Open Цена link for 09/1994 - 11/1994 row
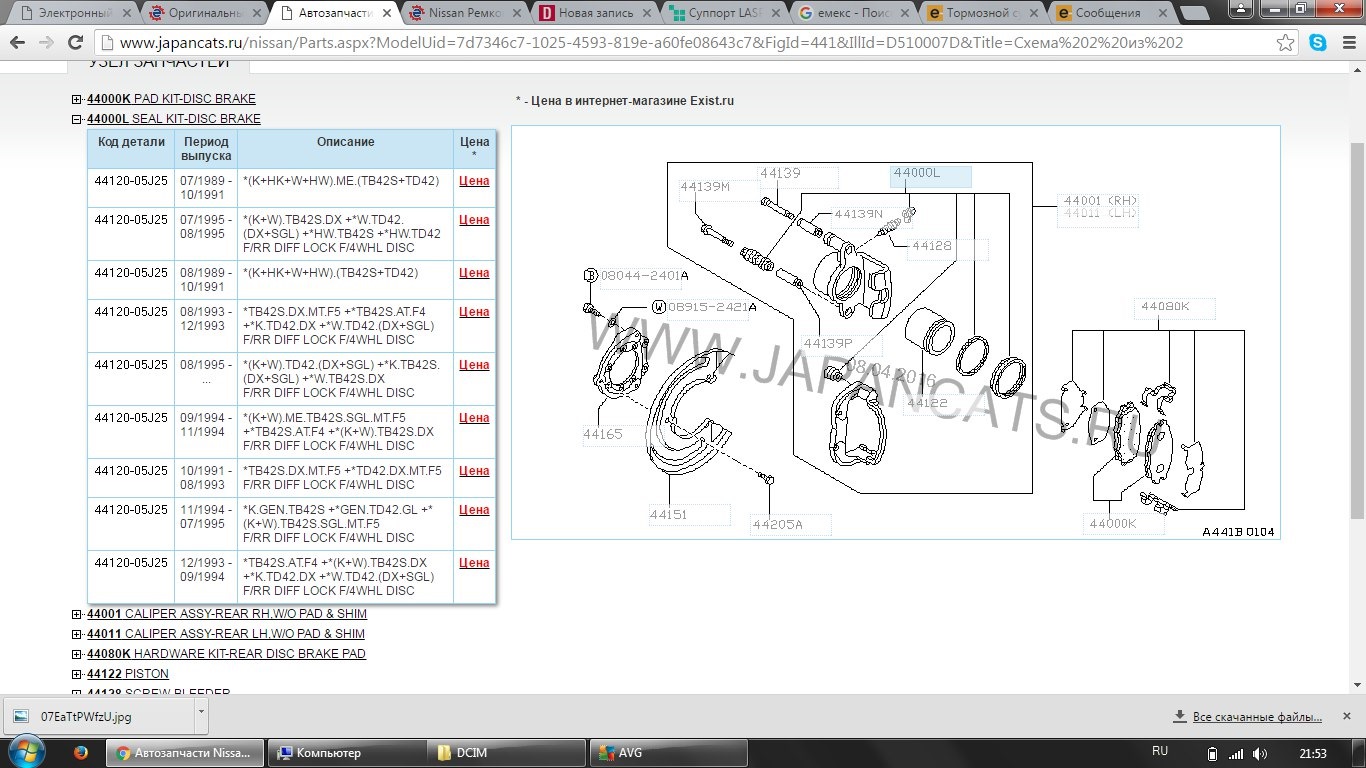 coord(474,418)
